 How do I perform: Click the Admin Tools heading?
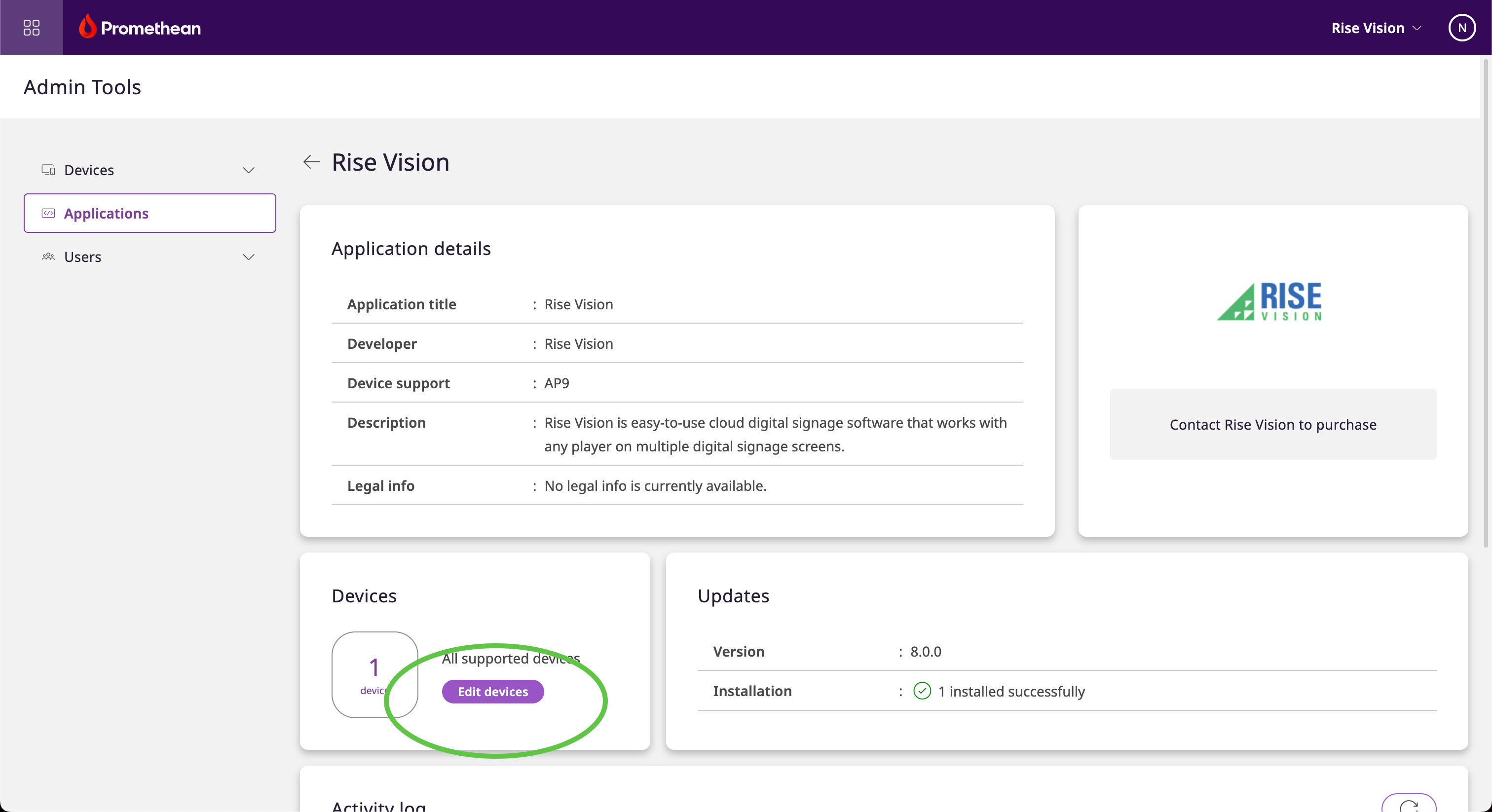pyautogui.click(x=82, y=87)
